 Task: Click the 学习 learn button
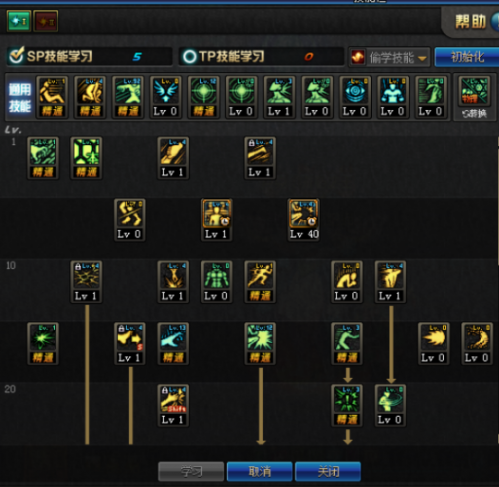pos(191,471)
